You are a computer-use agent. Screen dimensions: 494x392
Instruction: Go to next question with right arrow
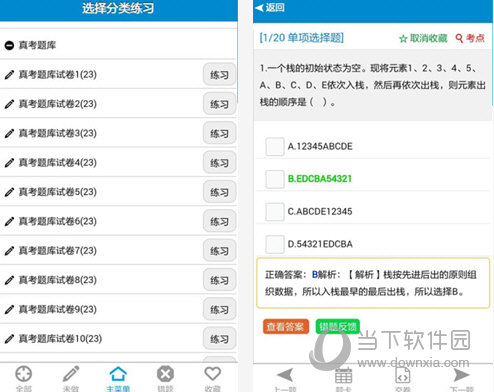(462, 375)
